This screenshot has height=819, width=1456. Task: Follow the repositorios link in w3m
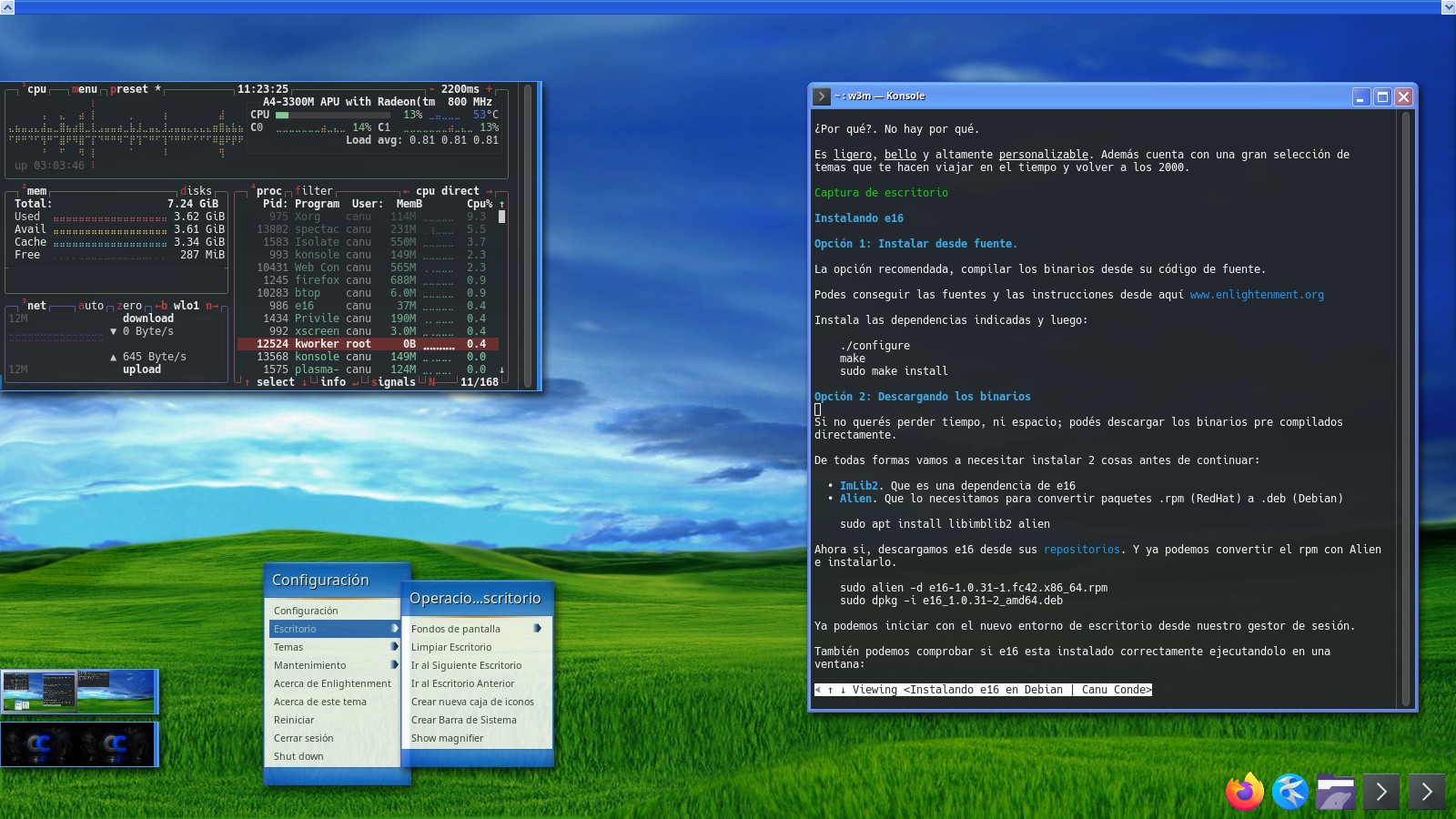point(1082,550)
